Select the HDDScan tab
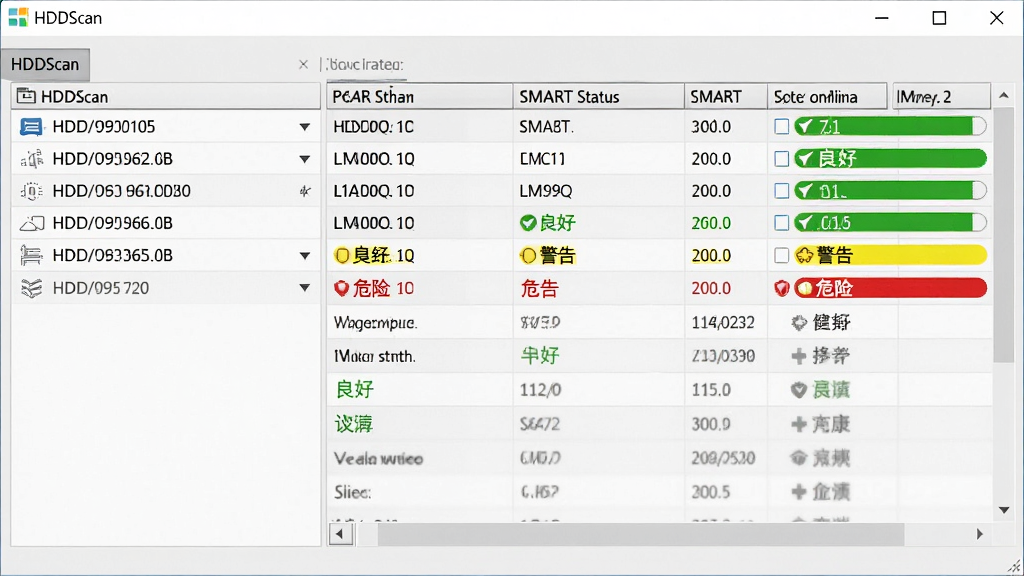Image resolution: width=1024 pixels, height=576 pixels. (x=45, y=64)
